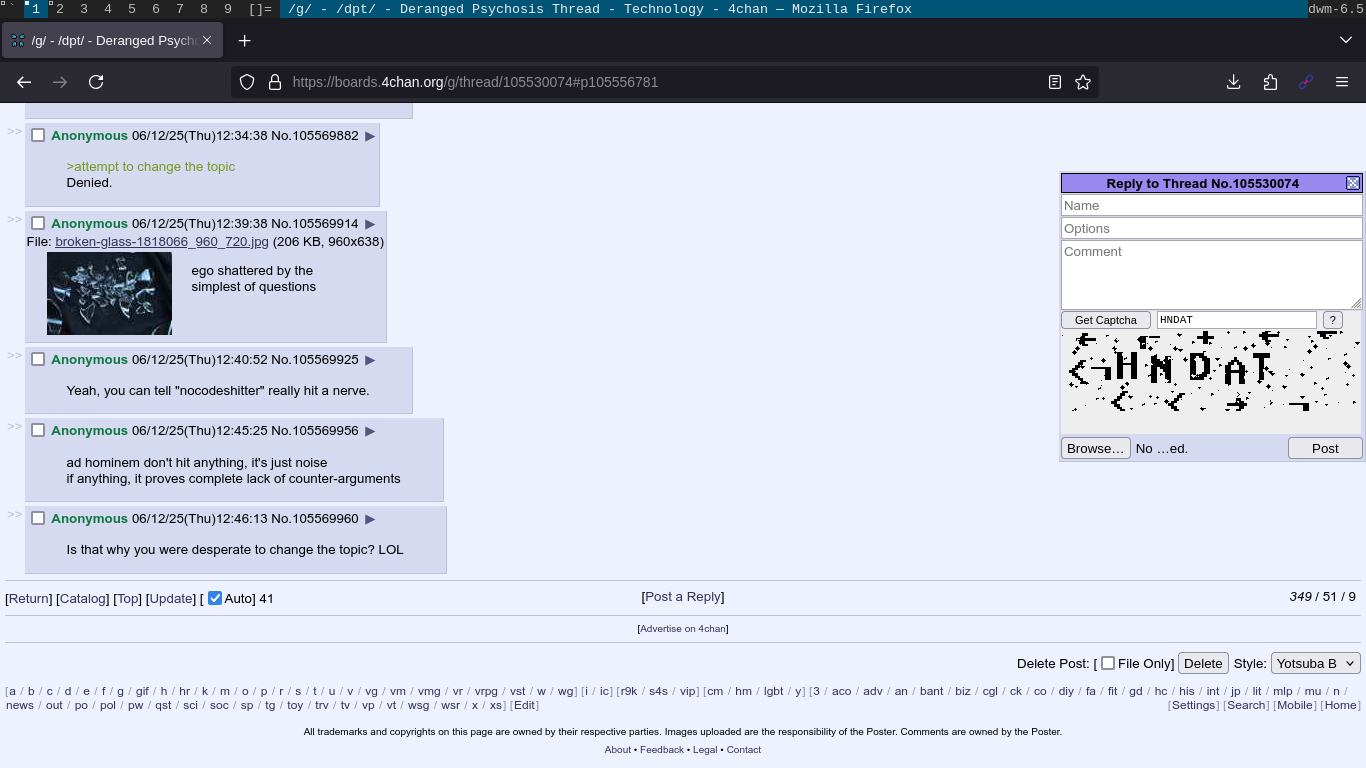Open the news board link in footer
Viewport: 1366px width, 768px height.
tap(20, 705)
